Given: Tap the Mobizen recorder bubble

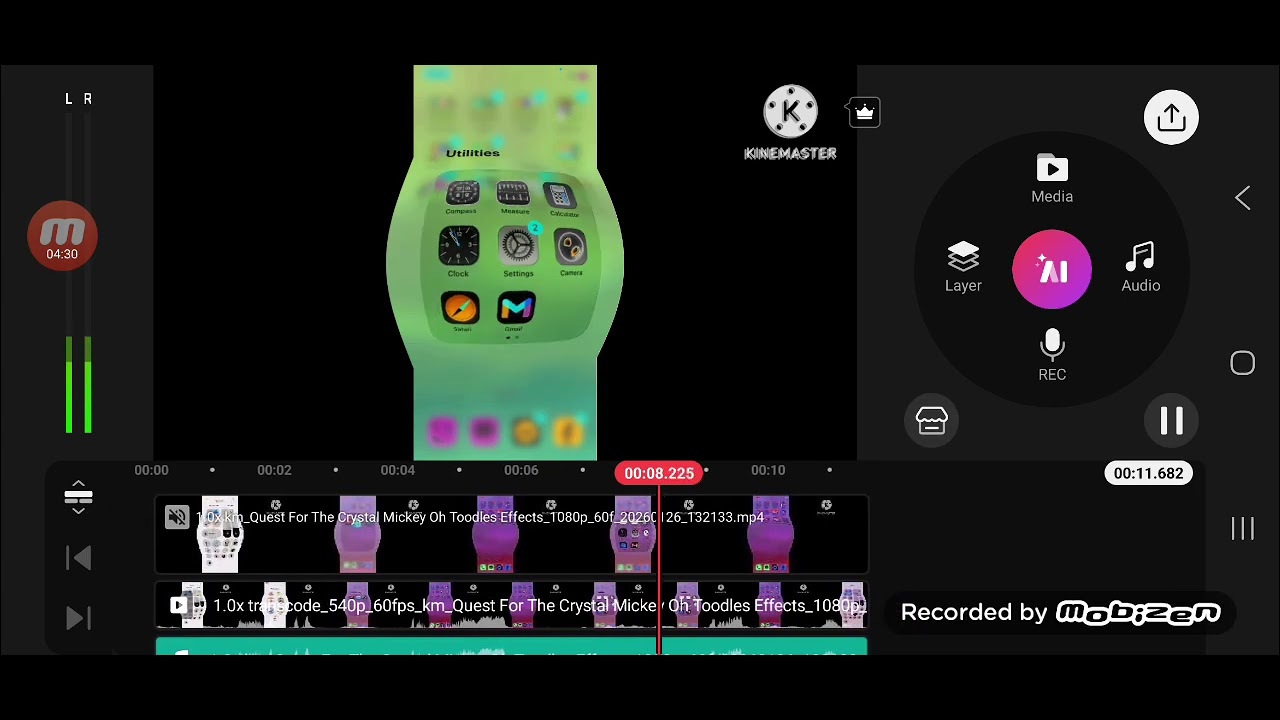Looking at the screenshot, I should point(62,236).
